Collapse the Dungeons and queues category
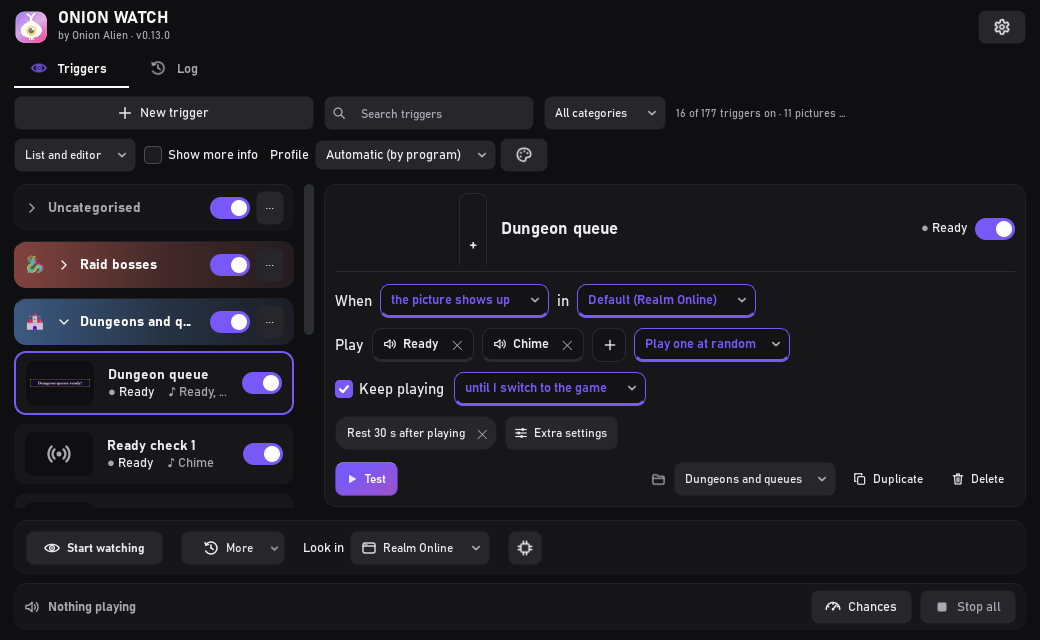This screenshot has height=640, width=1040. [64, 322]
